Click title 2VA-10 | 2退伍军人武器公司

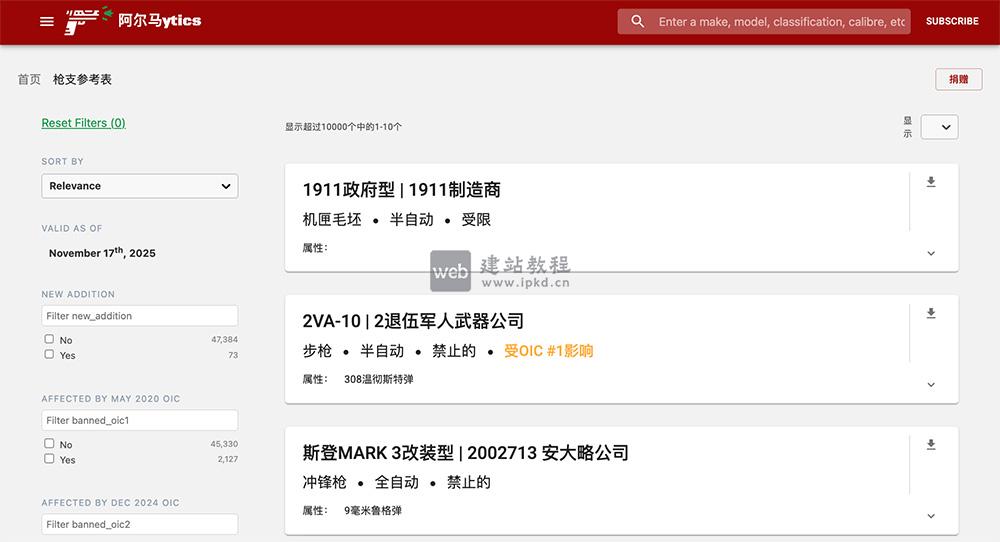click(x=413, y=321)
